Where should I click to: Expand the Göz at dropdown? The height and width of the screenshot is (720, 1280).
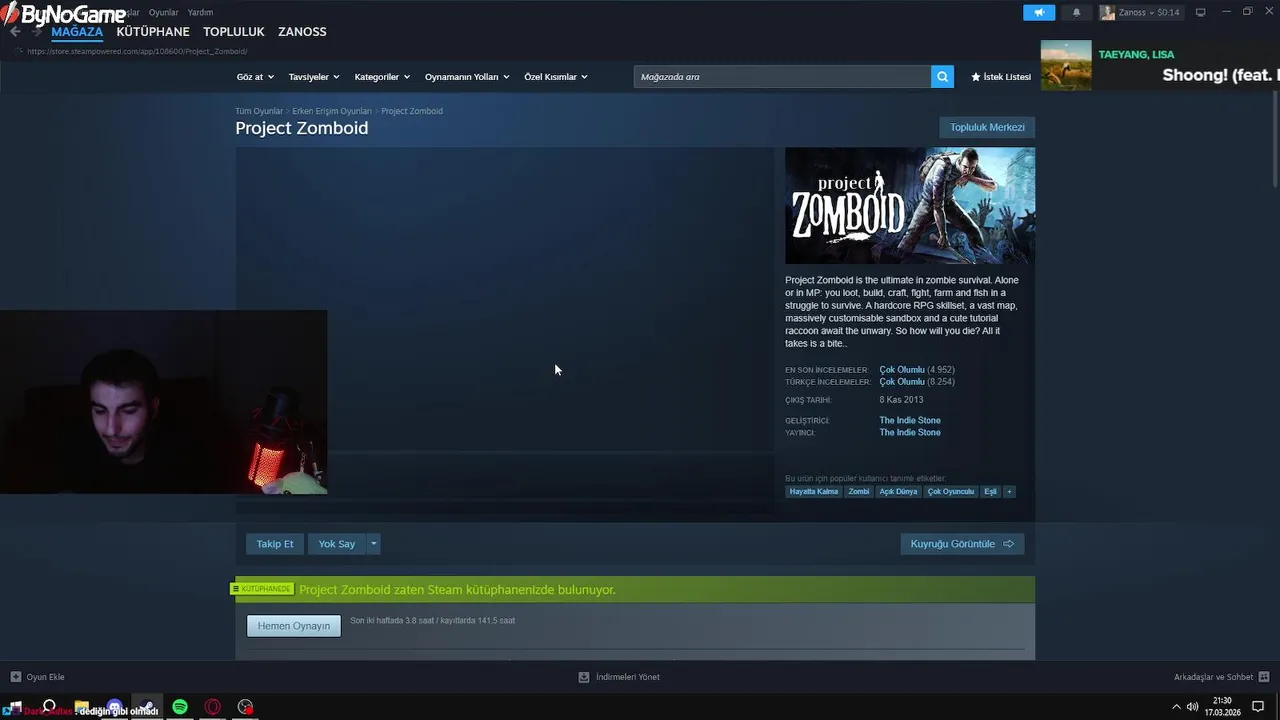(255, 77)
